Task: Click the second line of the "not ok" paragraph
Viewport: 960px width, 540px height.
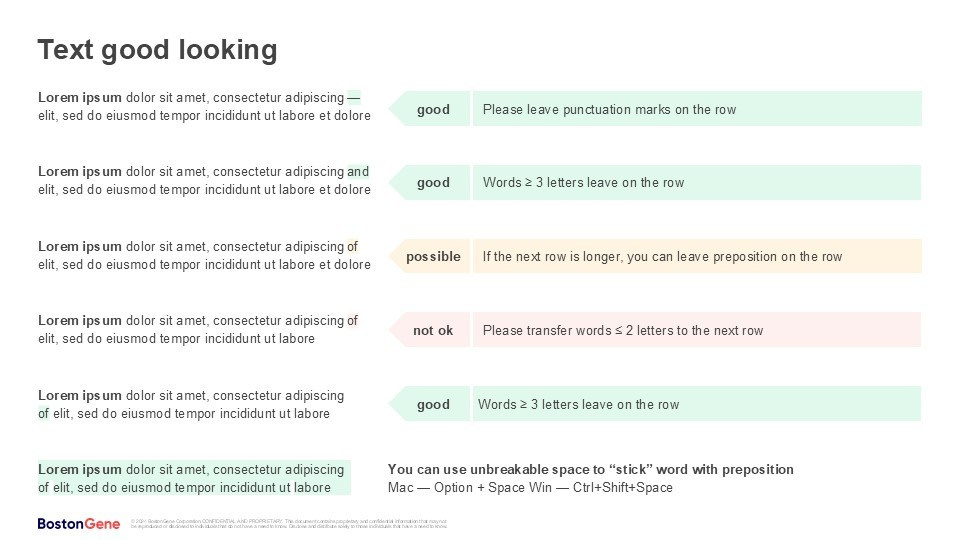Action: (176, 339)
